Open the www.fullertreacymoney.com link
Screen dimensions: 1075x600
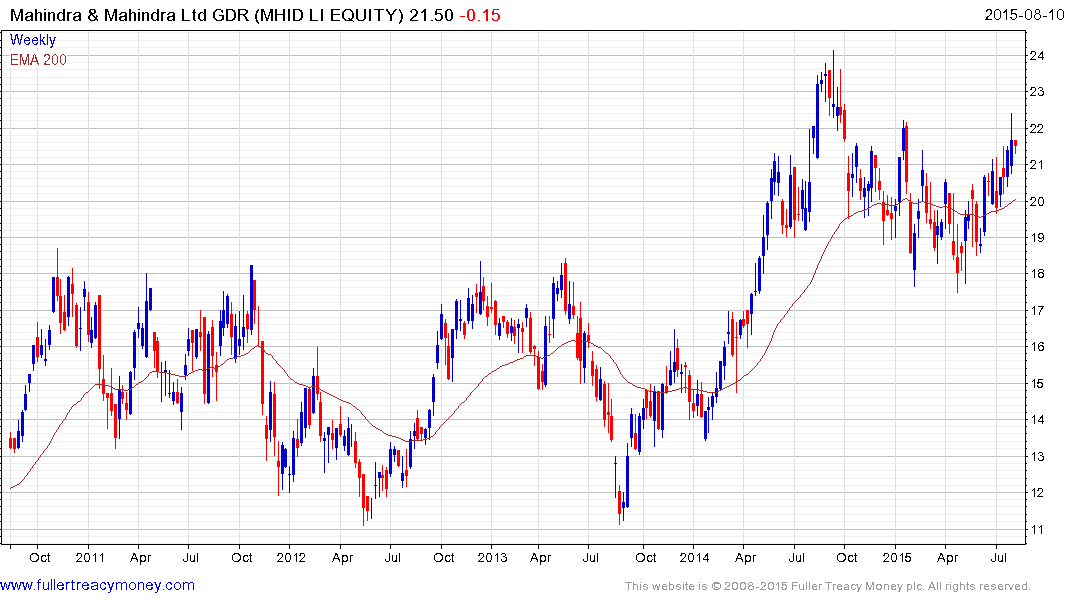pyautogui.click(x=97, y=585)
